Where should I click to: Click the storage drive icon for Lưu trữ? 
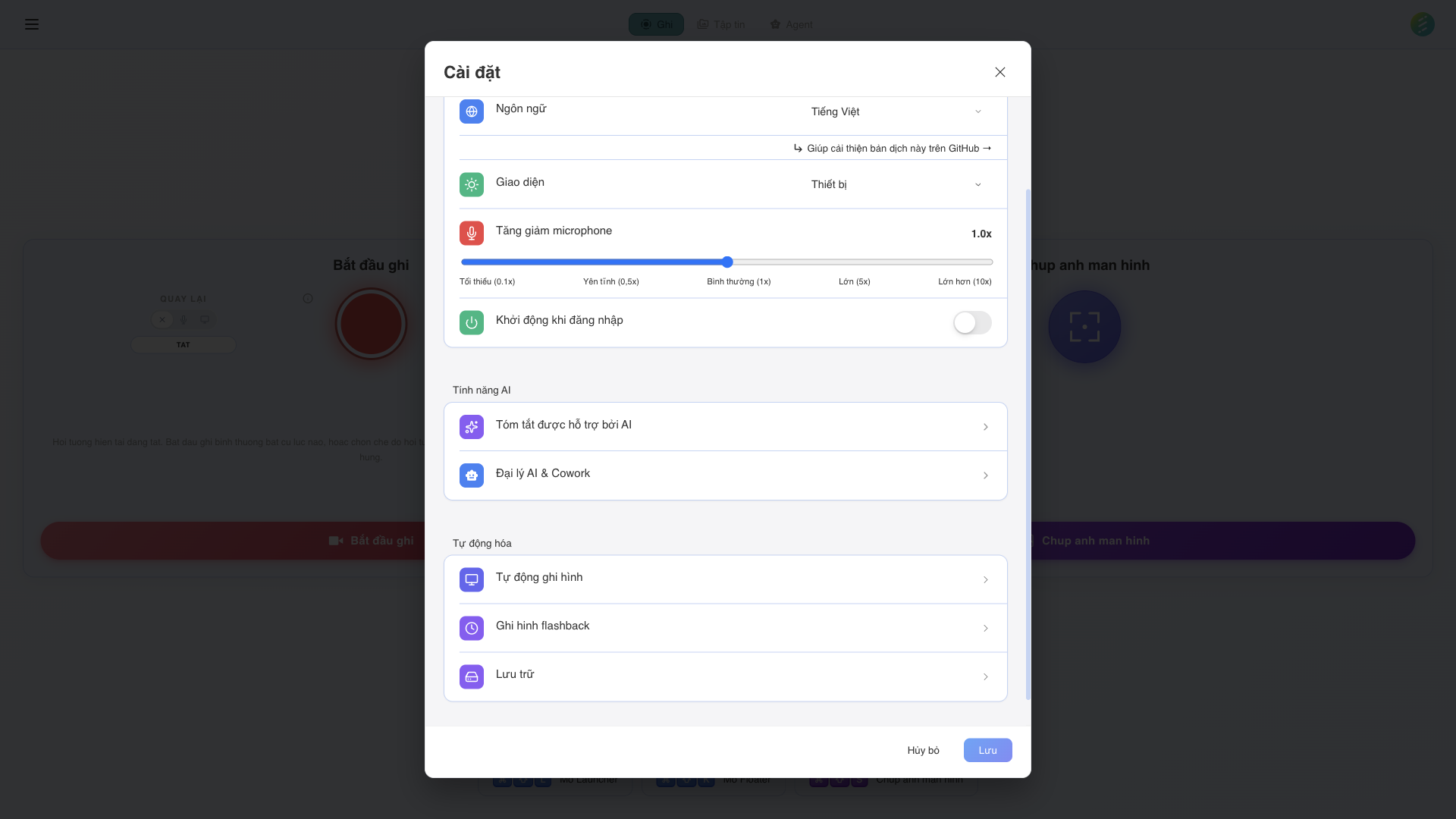pyautogui.click(x=471, y=676)
